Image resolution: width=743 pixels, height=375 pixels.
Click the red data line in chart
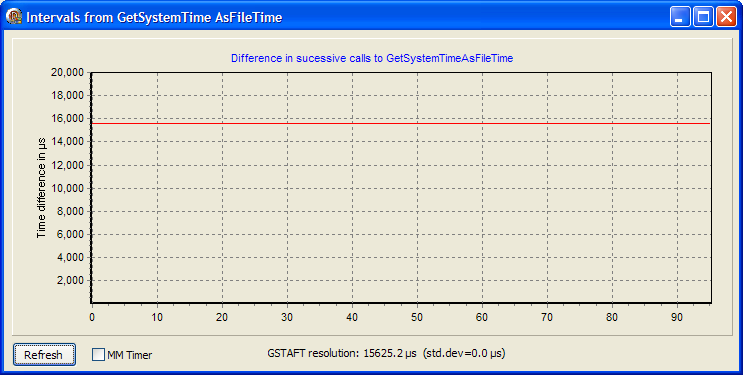point(401,123)
